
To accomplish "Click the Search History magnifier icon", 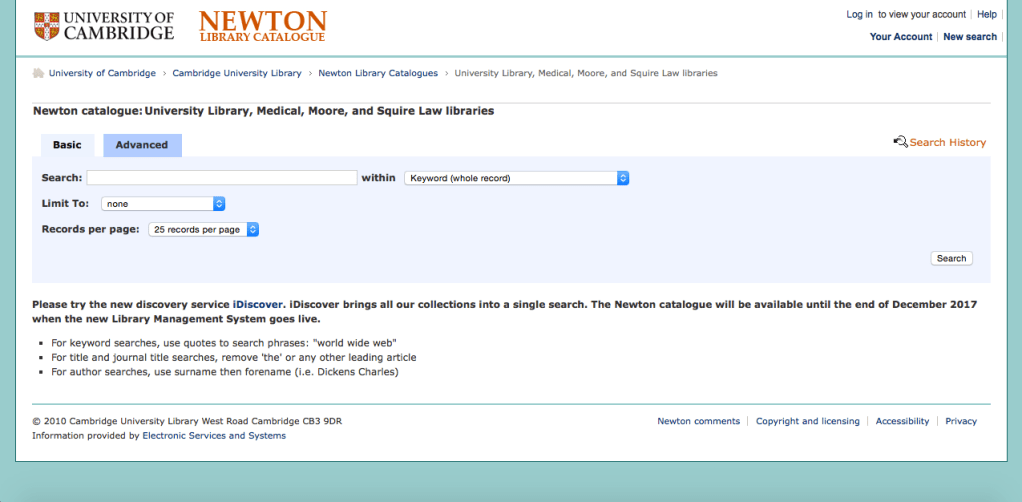I will tap(900, 142).
